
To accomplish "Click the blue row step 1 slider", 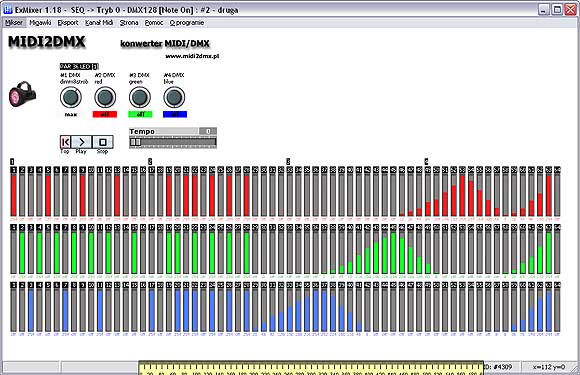I will (14, 310).
